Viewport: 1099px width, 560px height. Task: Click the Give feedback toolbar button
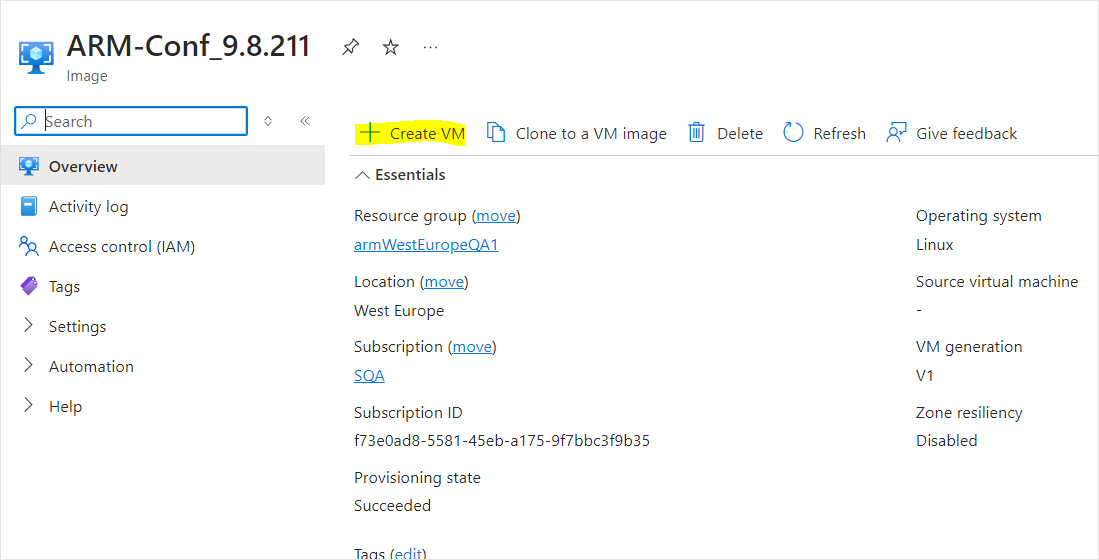pos(952,133)
